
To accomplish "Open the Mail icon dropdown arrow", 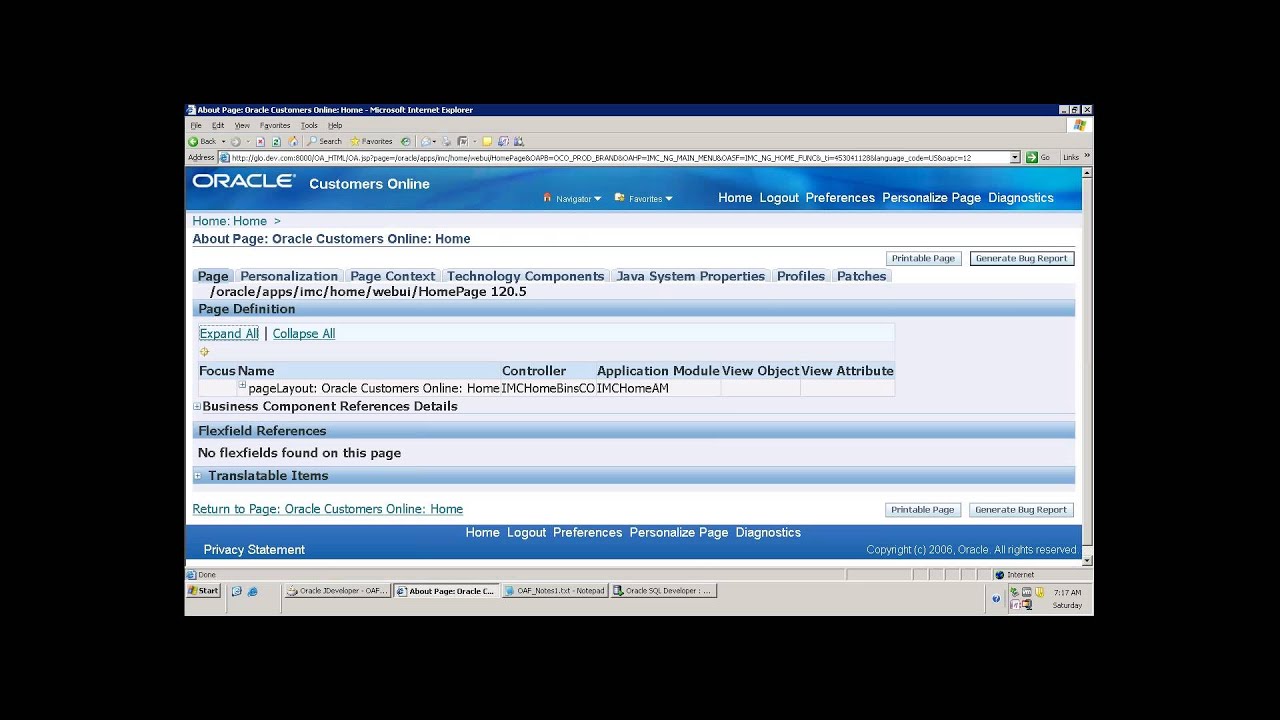I will coord(435,141).
